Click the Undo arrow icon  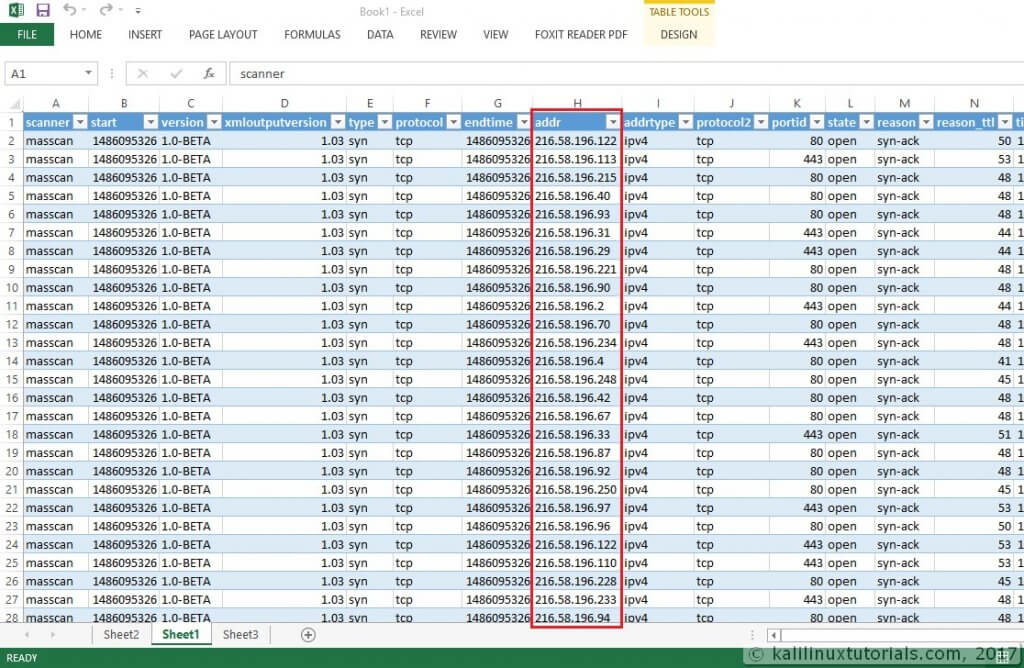[69, 10]
